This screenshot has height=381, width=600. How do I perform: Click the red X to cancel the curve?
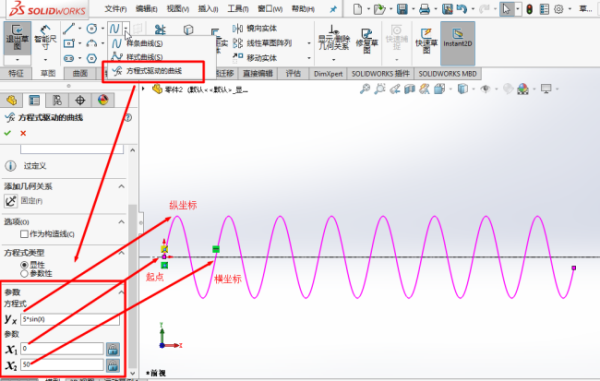pyautogui.click(x=23, y=133)
